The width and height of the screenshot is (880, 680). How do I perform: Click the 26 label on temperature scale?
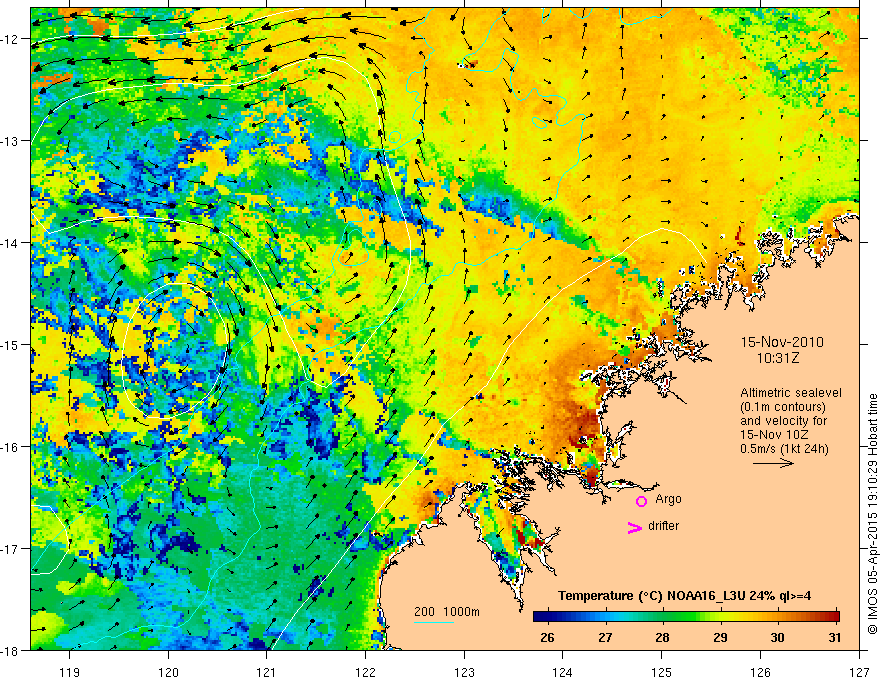point(547,637)
